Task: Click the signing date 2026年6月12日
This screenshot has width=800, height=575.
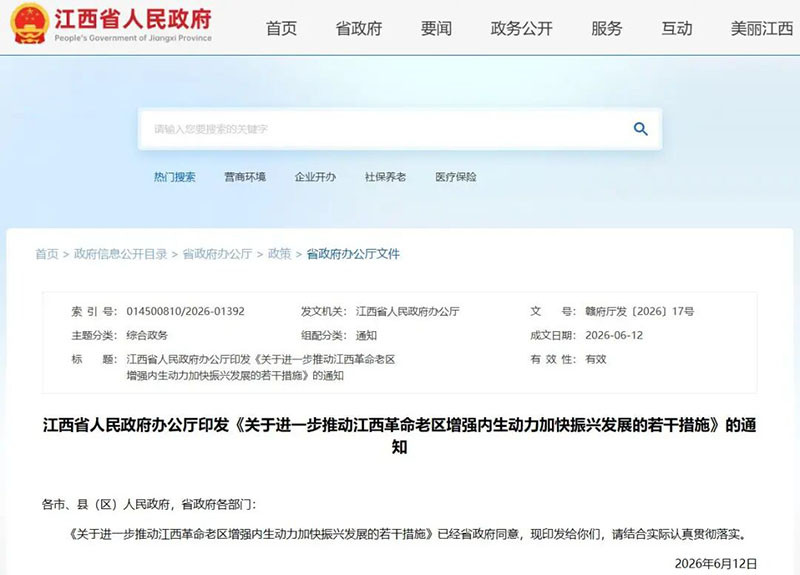Action: pyautogui.click(x=716, y=563)
